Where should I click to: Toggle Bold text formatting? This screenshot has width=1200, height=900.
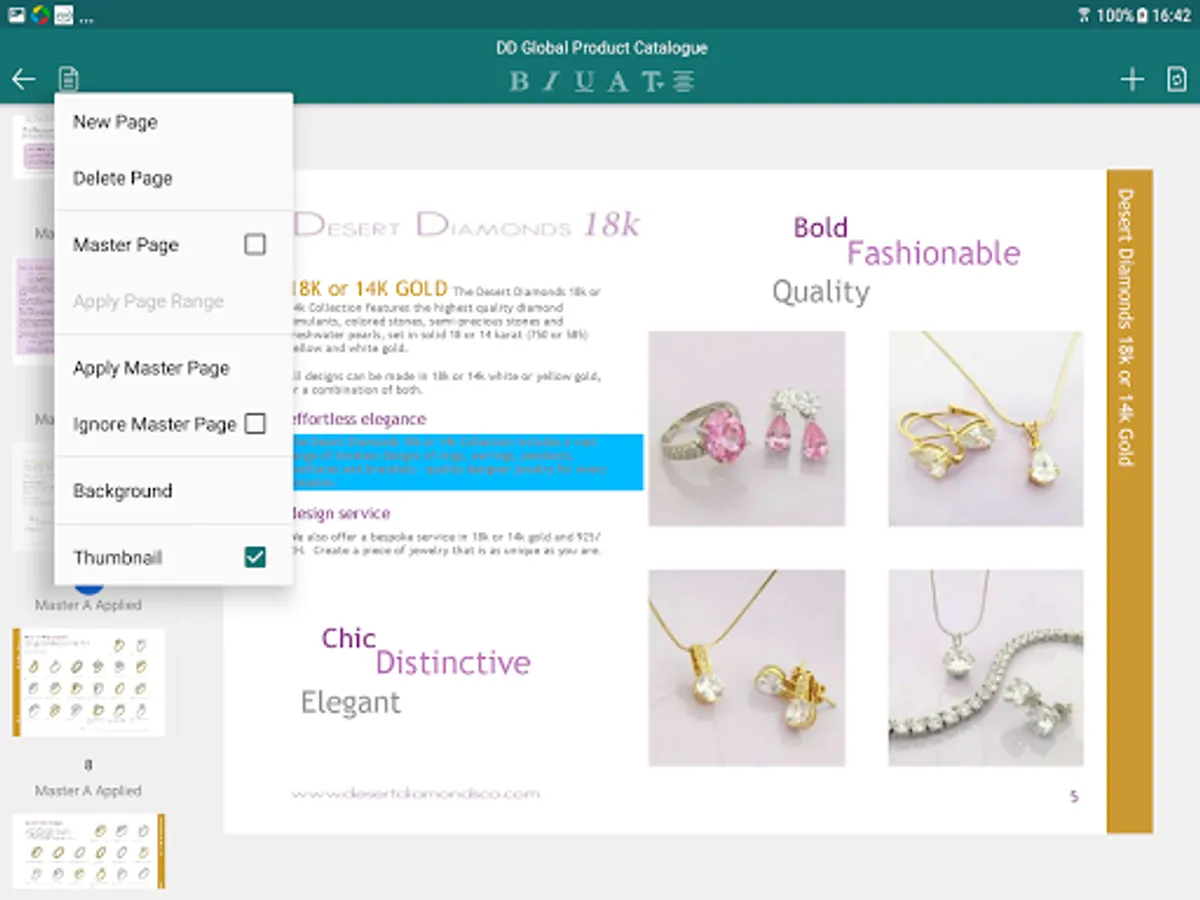[x=519, y=82]
